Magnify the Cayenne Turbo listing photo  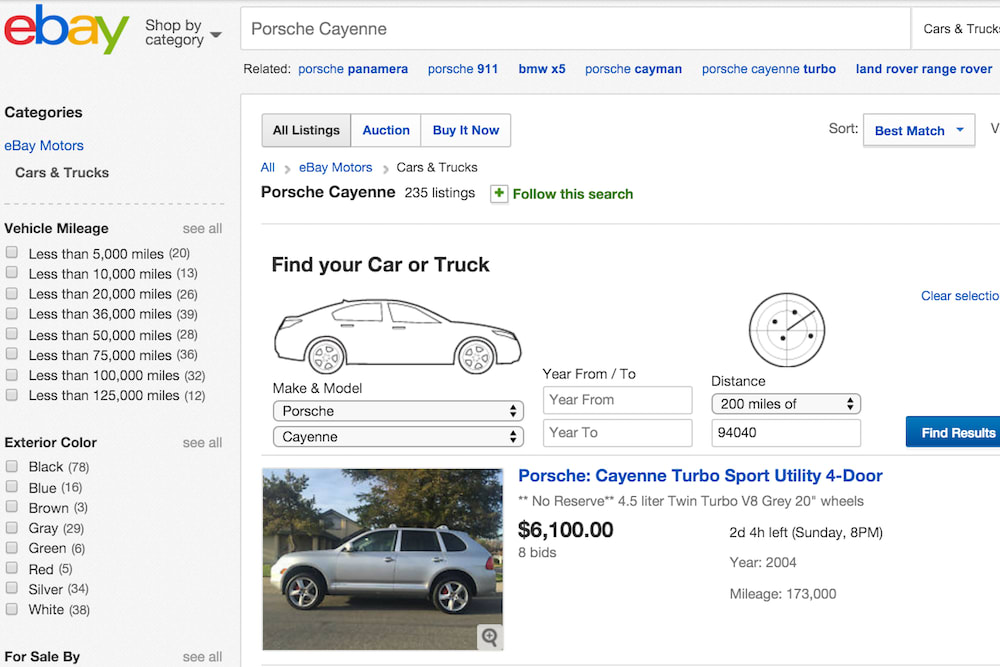tap(489, 636)
